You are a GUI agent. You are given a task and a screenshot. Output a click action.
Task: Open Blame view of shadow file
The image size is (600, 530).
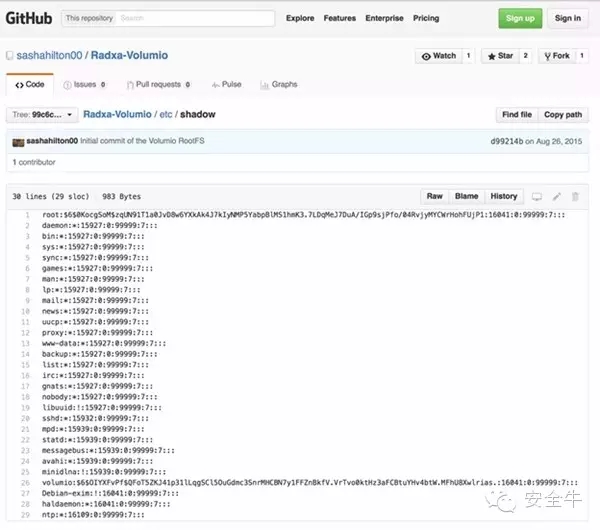[466, 196]
